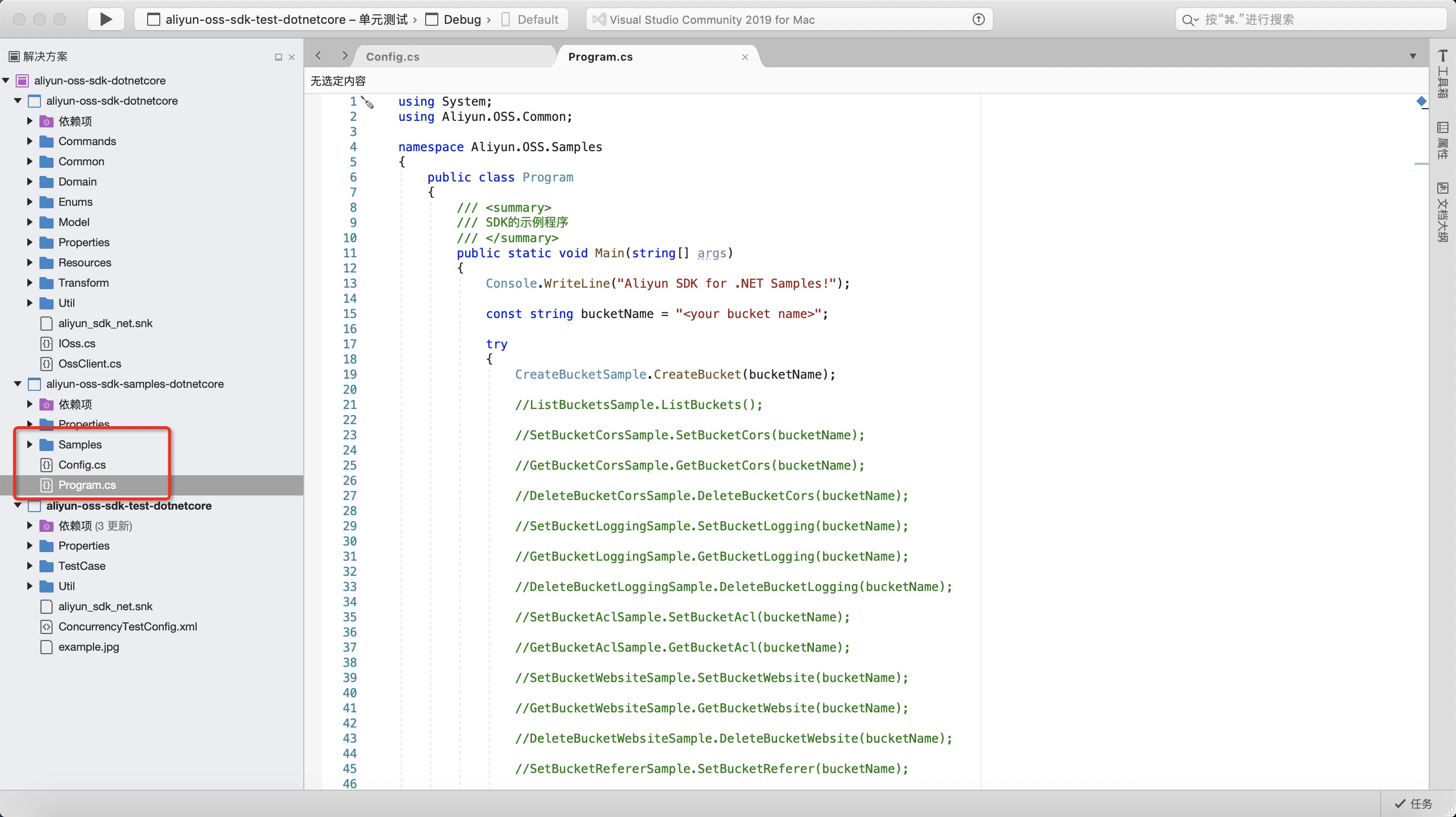Image resolution: width=1456 pixels, height=817 pixels.
Task: Expand the Commands folder
Action: tap(30, 142)
